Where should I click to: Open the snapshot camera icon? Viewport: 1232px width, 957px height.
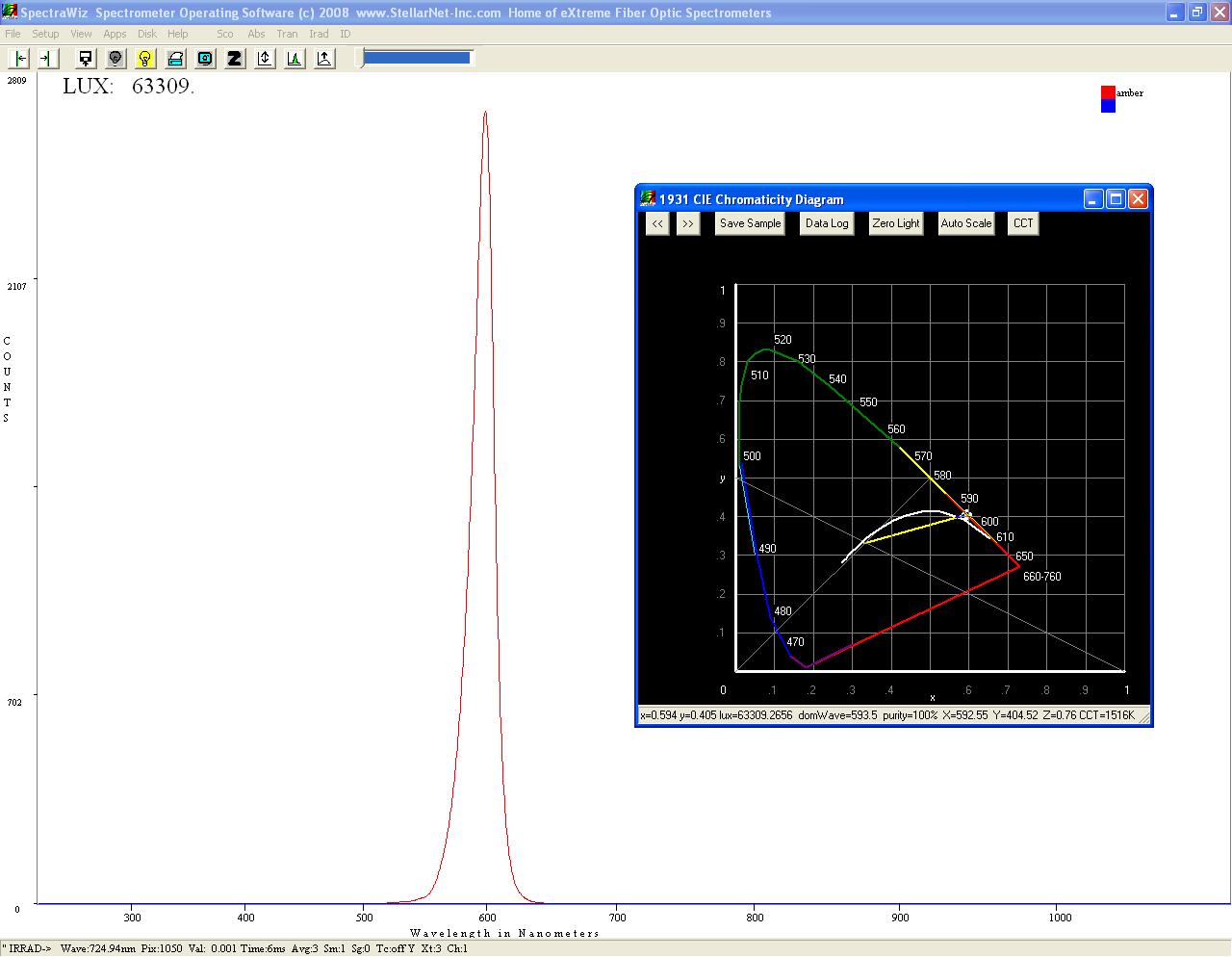pos(204,58)
